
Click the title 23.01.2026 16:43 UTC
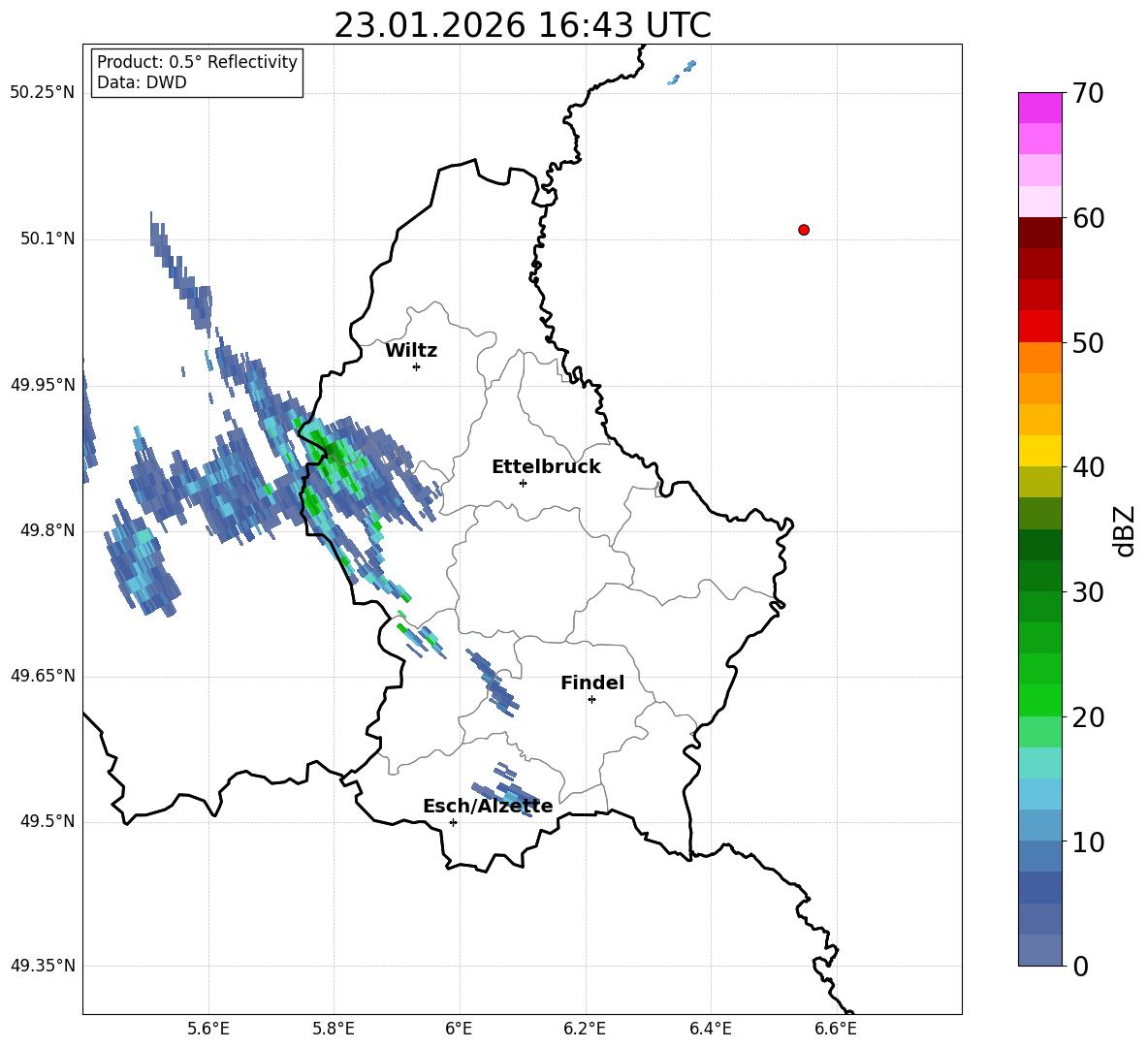click(x=523, y=25)
